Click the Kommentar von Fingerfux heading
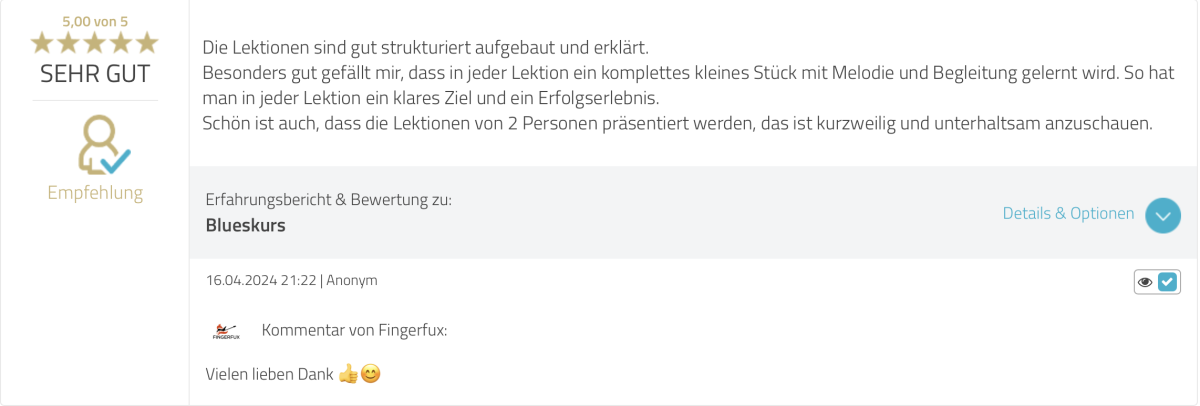This screenshot has width=1200, height=406. pos(354,330)
